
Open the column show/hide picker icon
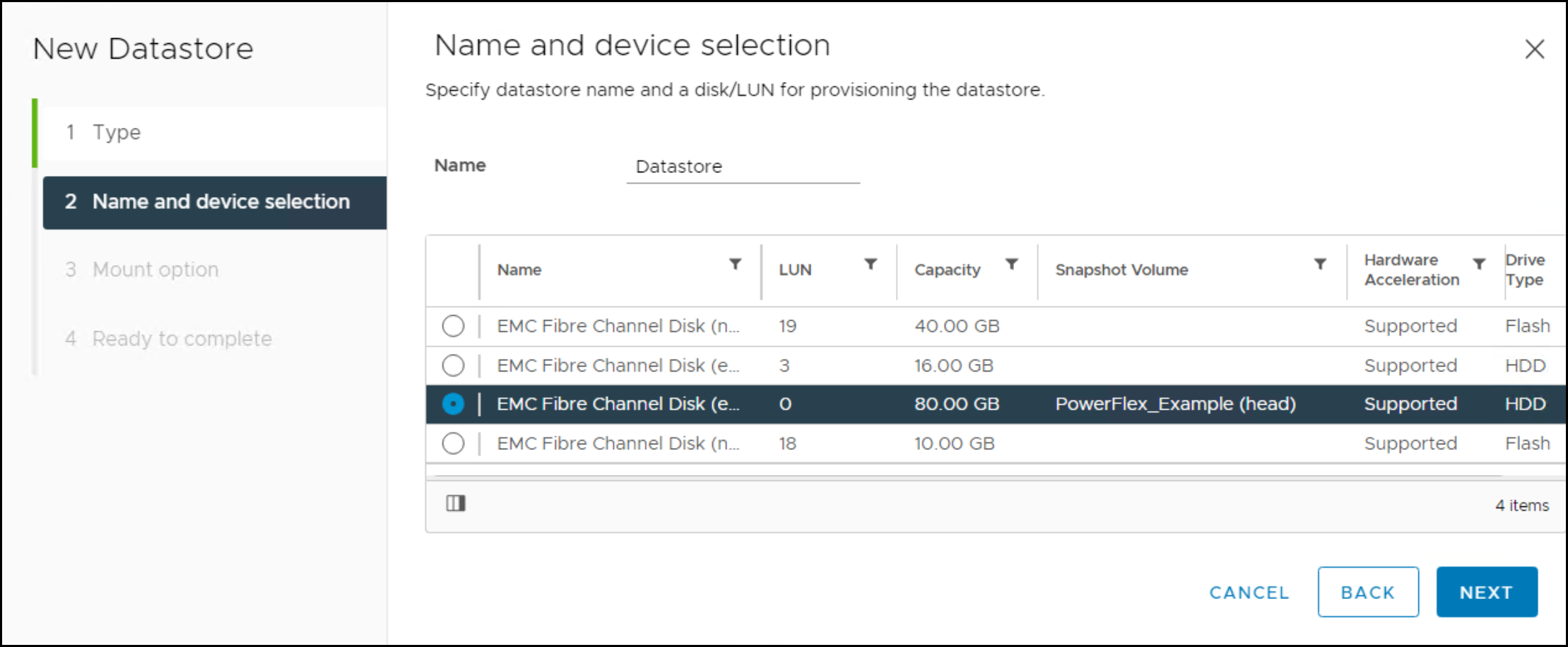[456, 504]
